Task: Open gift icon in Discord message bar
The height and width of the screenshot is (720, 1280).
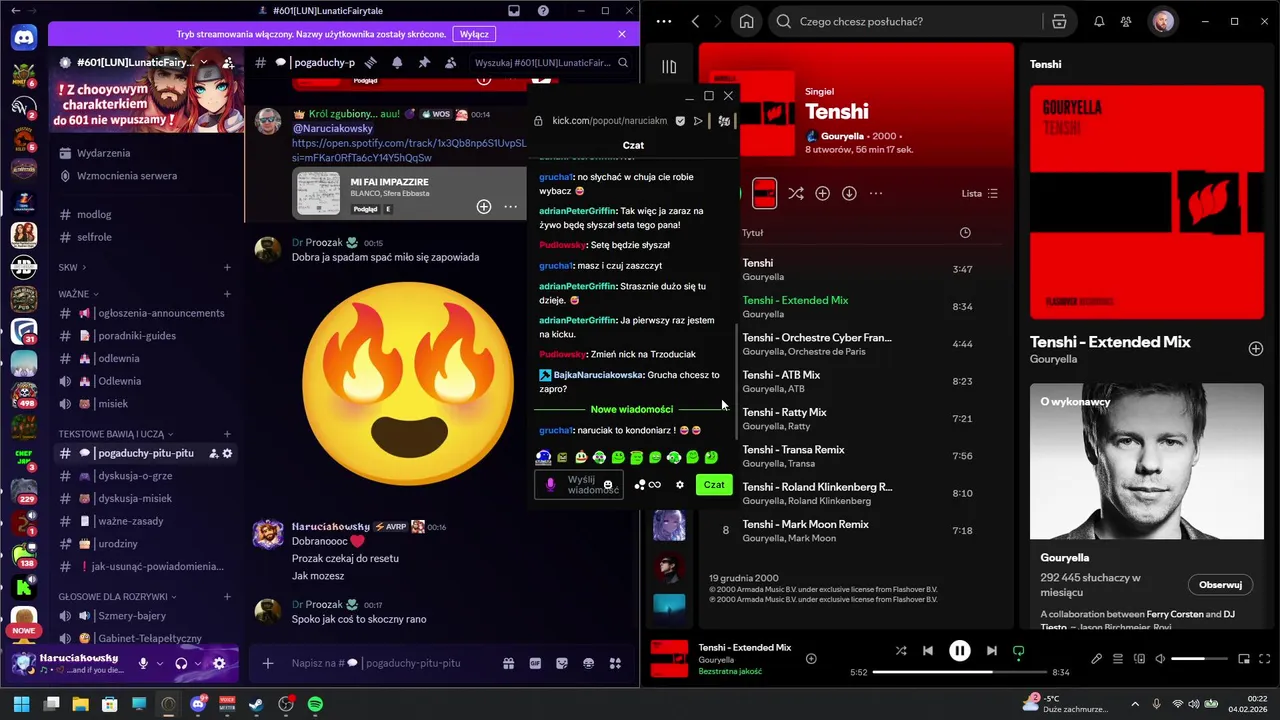Action: coord(508,663)
